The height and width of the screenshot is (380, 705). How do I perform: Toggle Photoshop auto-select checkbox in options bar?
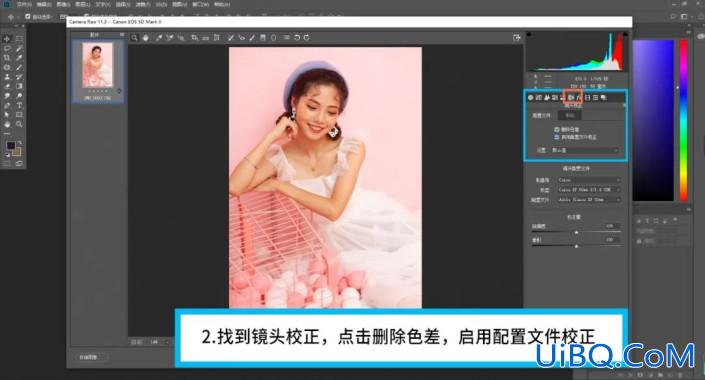(x=28, y=16)
